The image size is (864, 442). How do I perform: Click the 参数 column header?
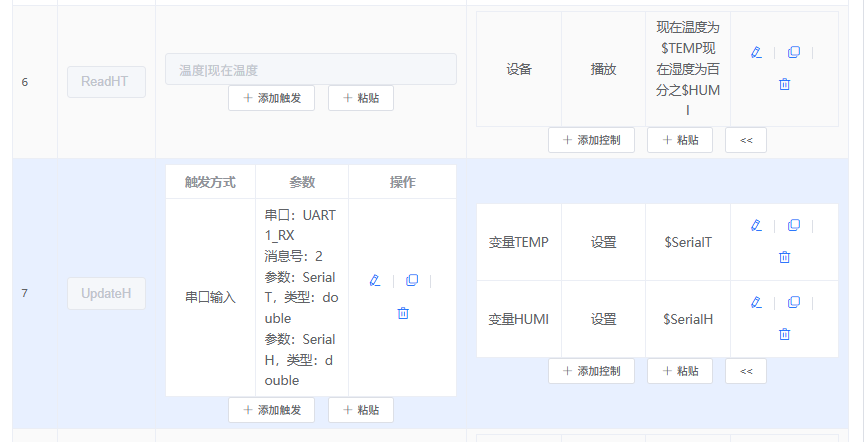(x=302, y=182)
